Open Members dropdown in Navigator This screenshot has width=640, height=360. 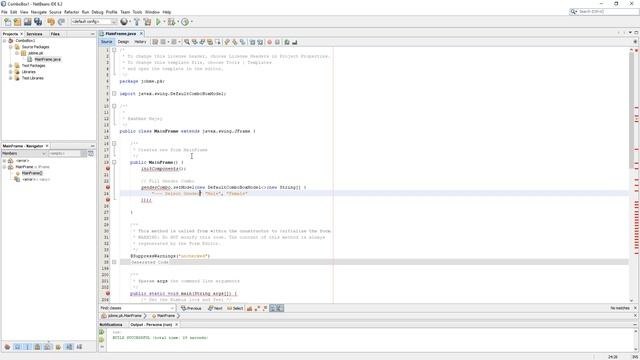click(24, 153)
